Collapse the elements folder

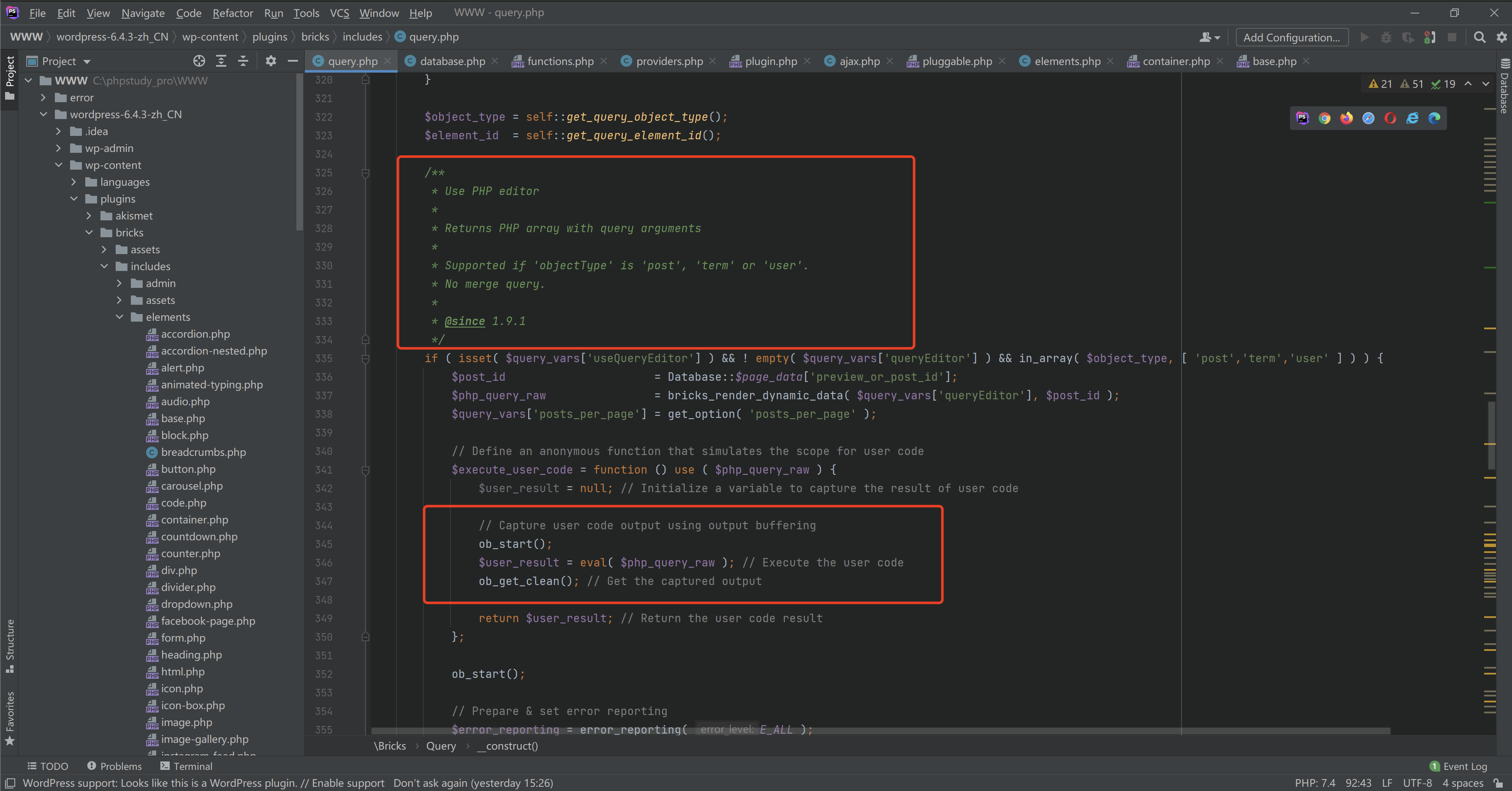(120, 317)
